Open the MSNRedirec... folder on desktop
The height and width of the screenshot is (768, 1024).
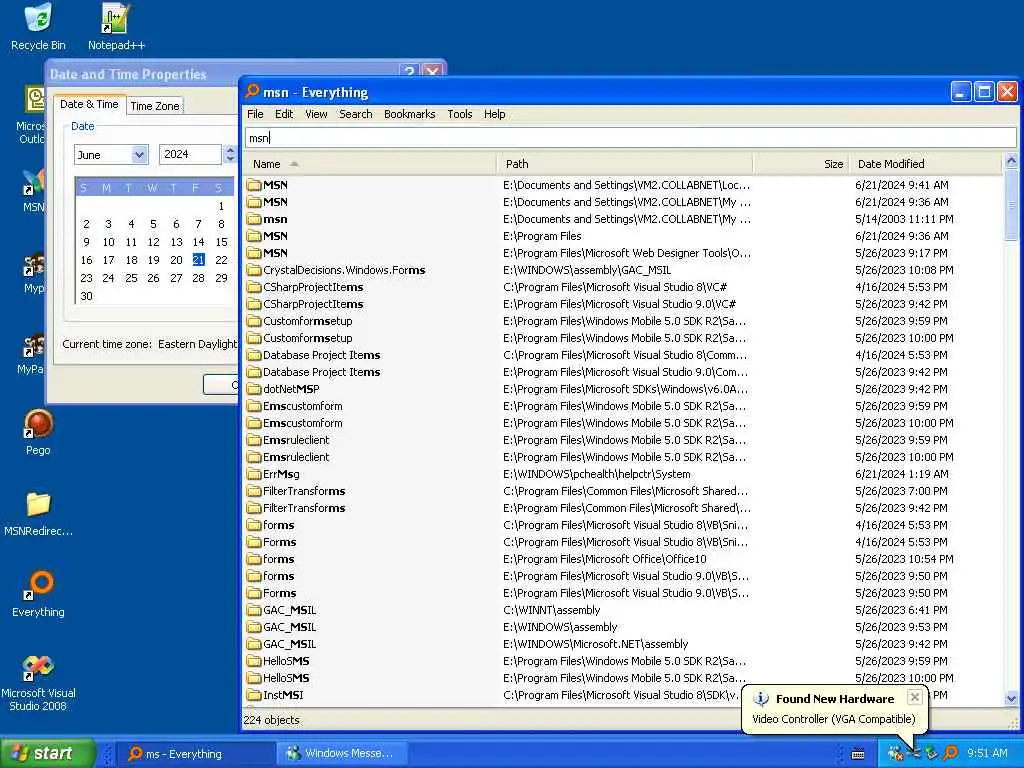(38, 513)
